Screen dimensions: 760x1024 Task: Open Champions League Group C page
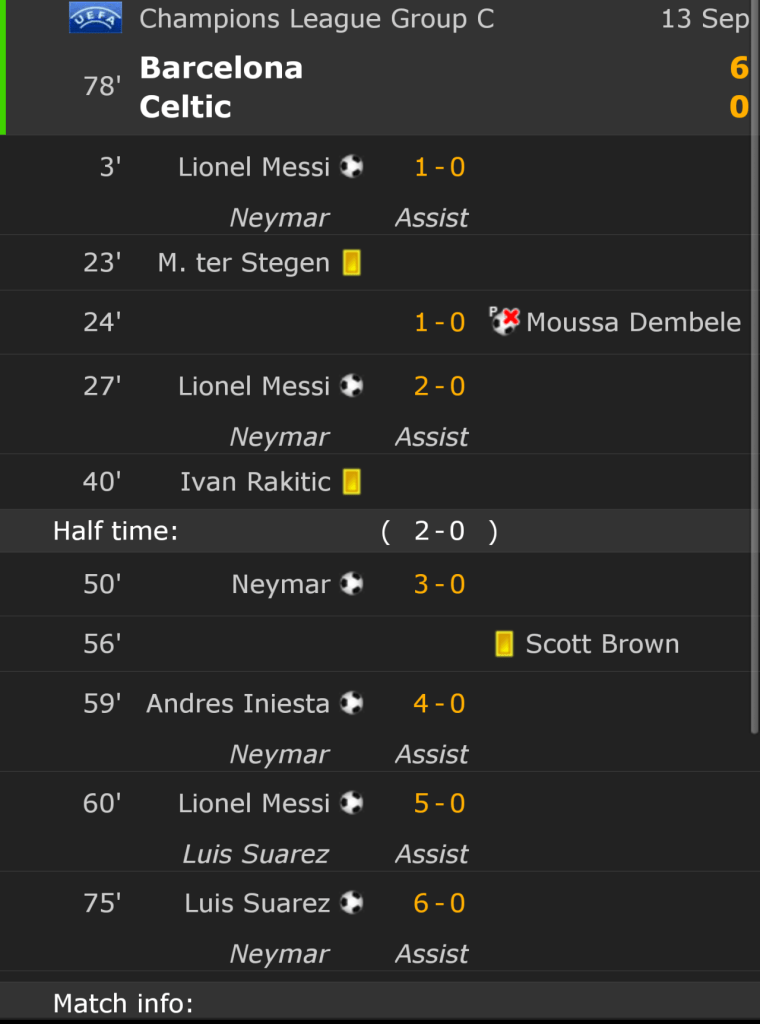click(316, 19)
